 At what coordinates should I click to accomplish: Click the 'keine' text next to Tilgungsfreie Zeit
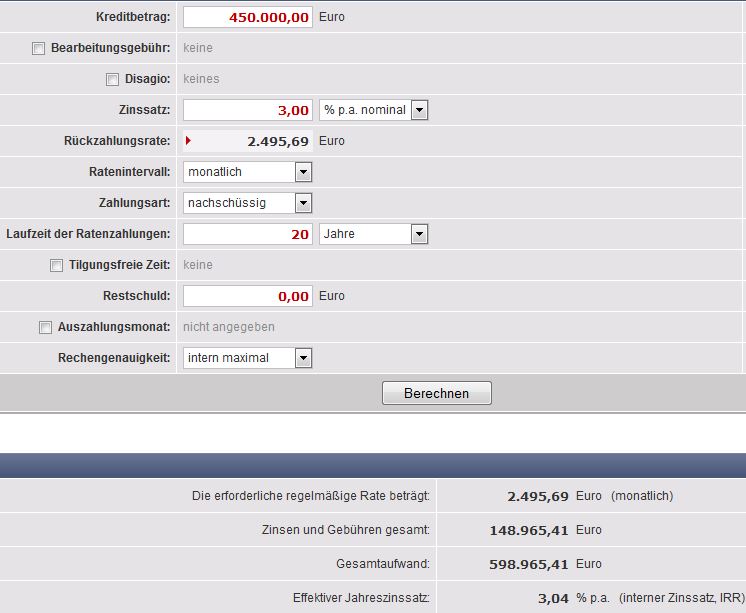[198, 265]
